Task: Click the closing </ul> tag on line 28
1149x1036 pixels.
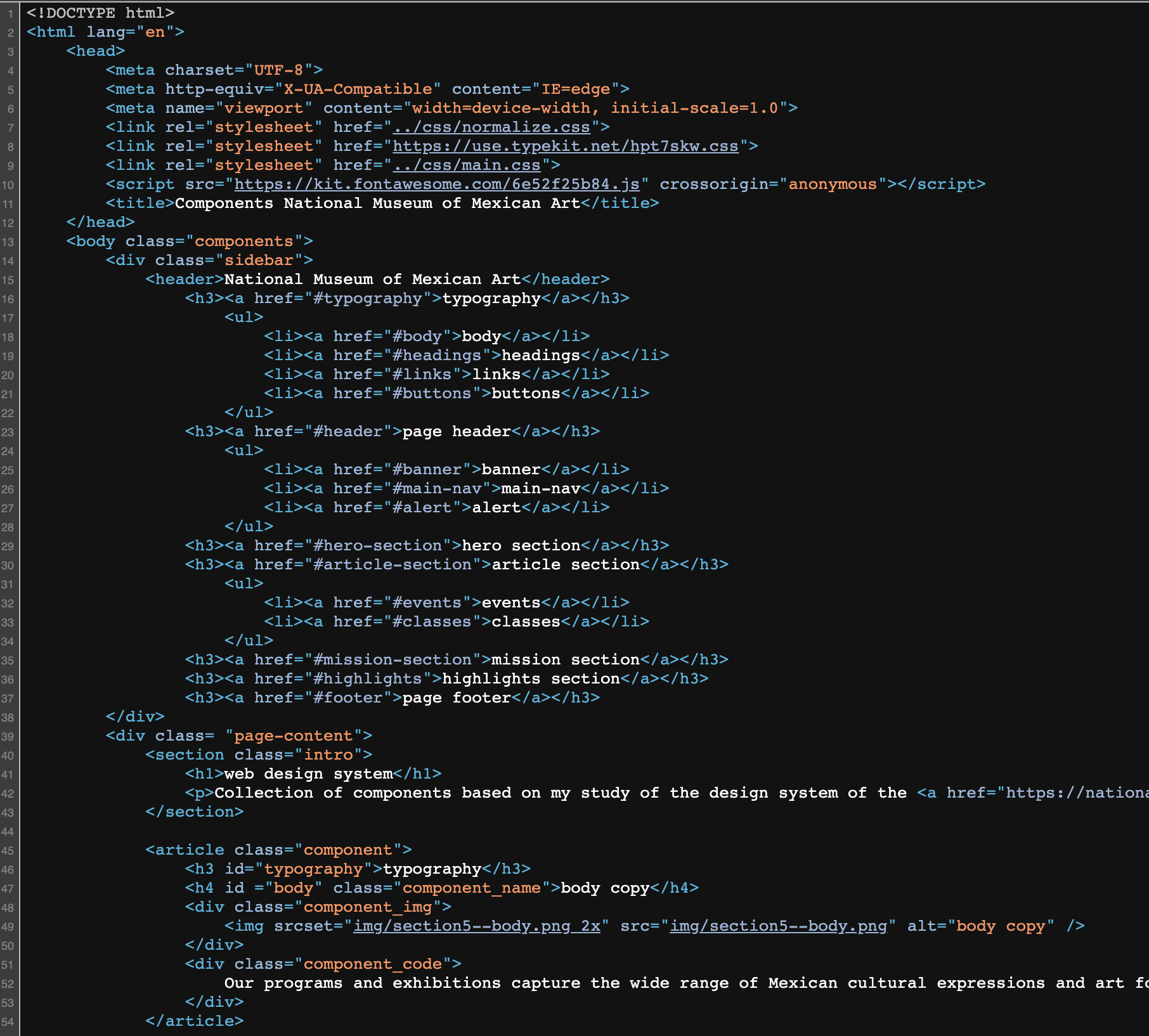Action: [249, 526]
